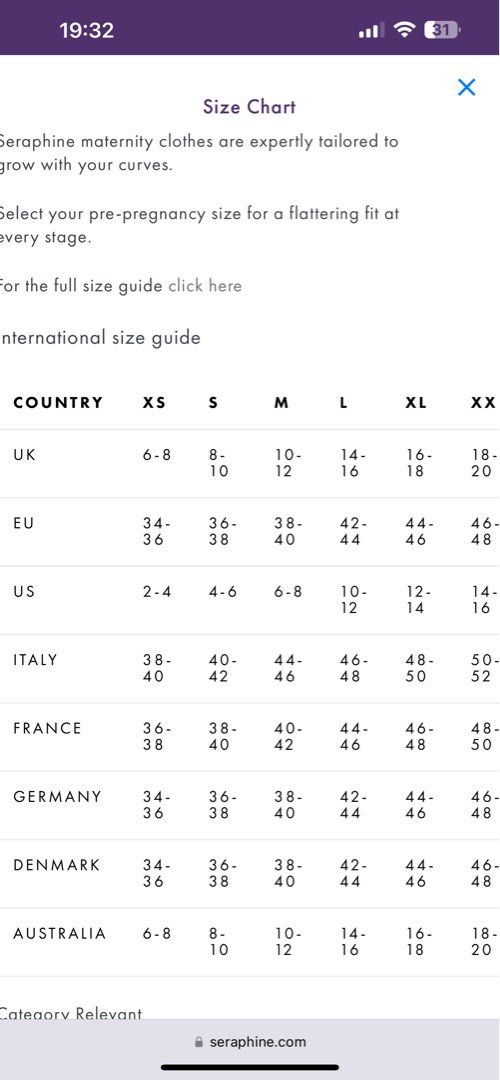Tap the Wi-Fi status icon
The height and width of the screenshot is (1080, 500).
click(x=404, y=30)
